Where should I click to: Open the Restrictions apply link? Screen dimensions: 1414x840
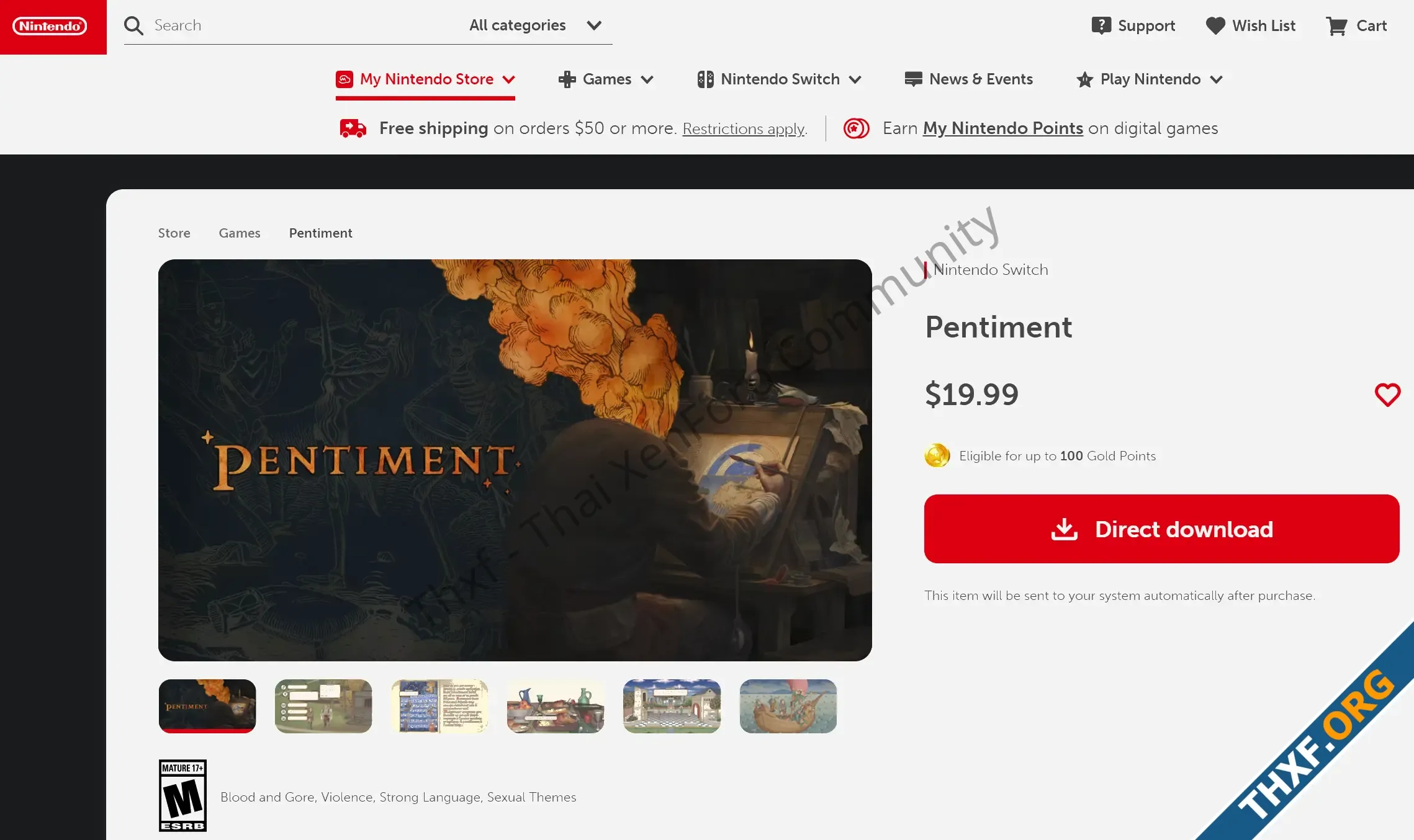[x=743, y=129]
